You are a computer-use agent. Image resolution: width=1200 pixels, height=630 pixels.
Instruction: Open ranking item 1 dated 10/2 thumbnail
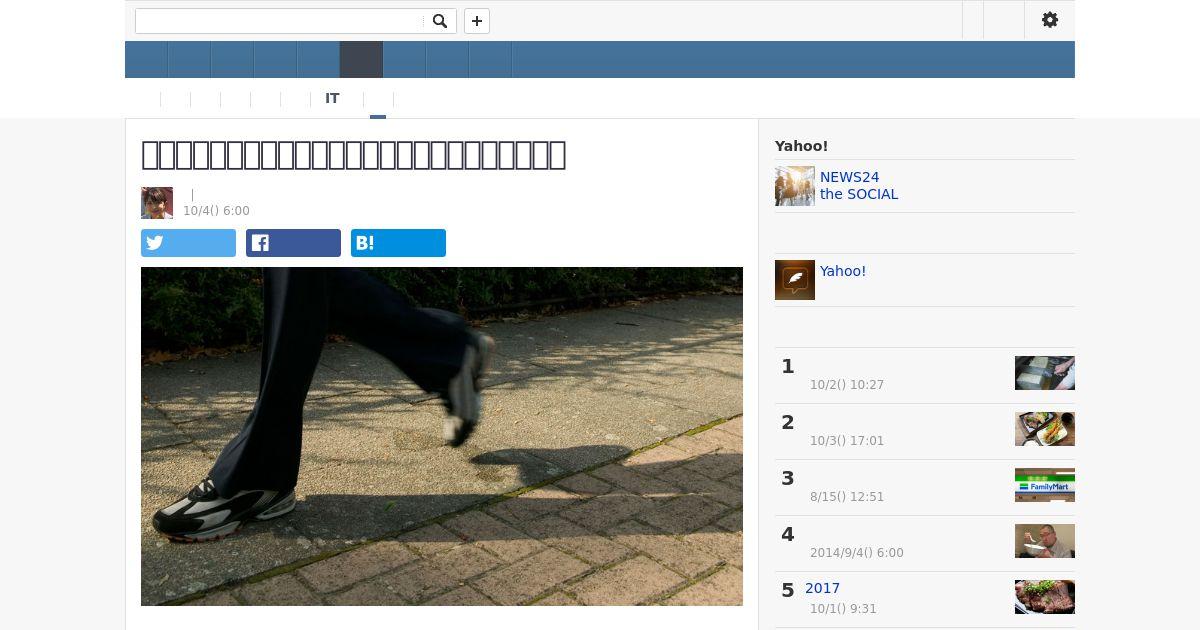pyautogui.click(x=1045, y=373)
